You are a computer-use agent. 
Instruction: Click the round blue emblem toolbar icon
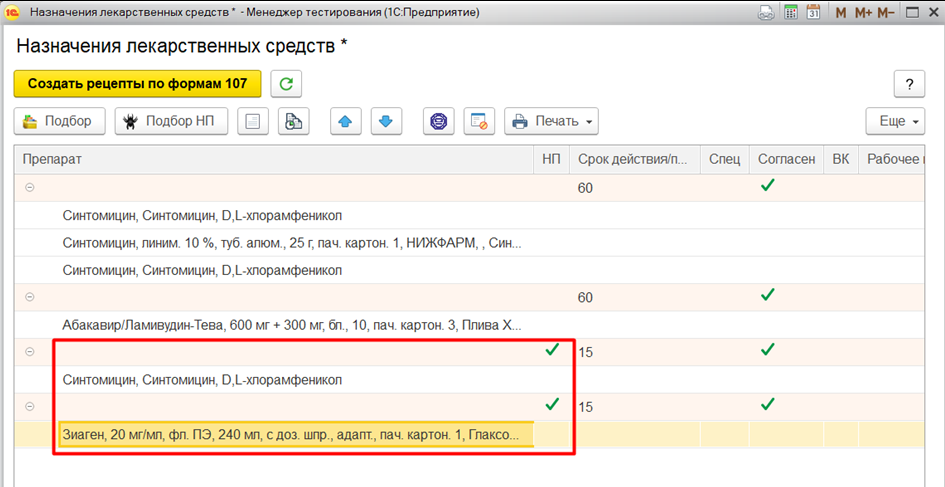pyautogui.click(x=438, y=122)
